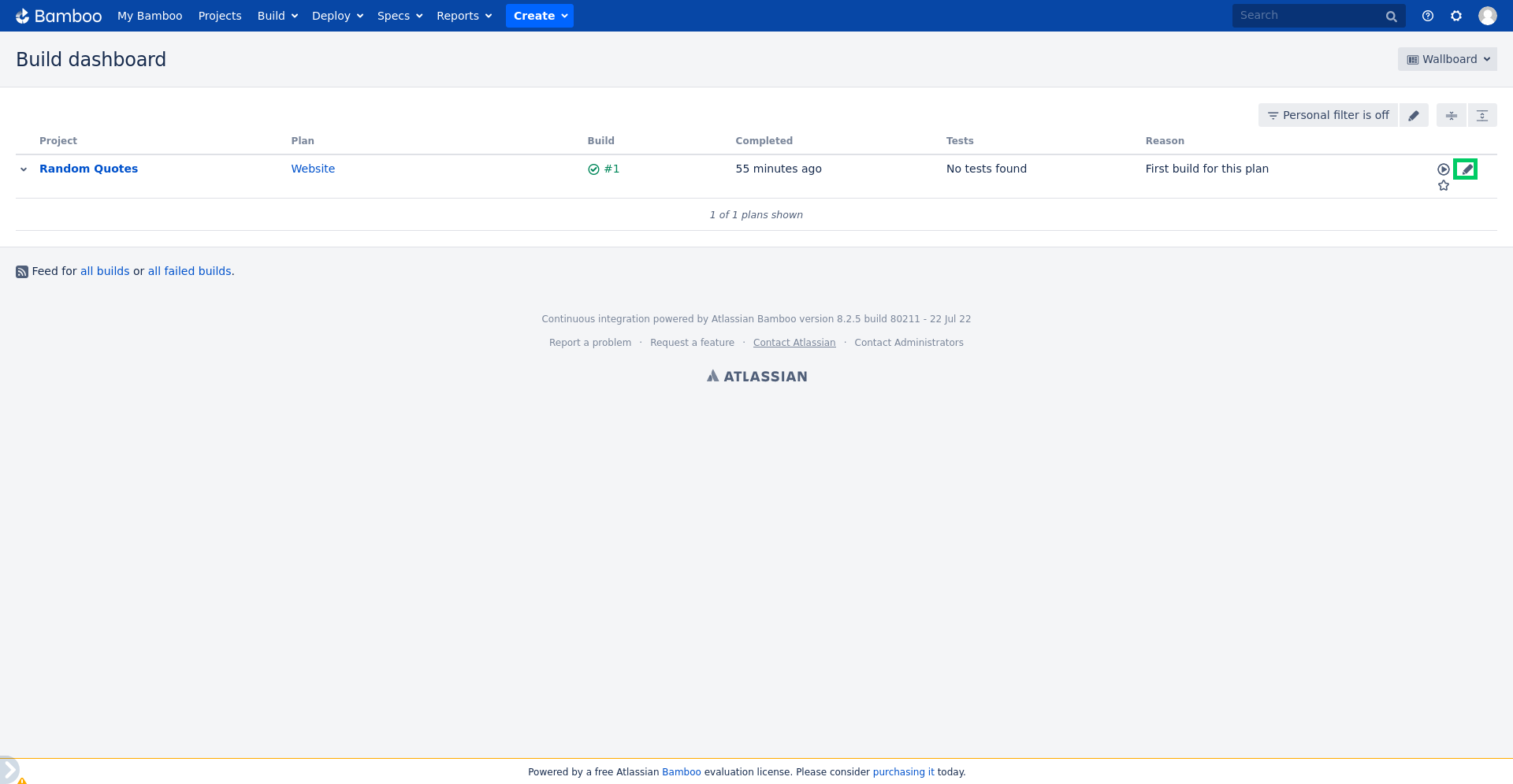Click the 55 minutes ago cell
This screenshot has width=1513, height=784.
pos(779,169)
